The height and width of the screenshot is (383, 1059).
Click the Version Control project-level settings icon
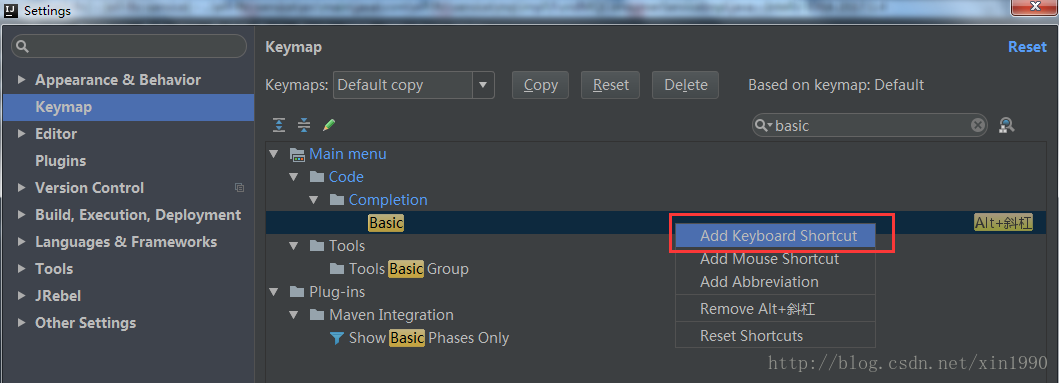pyautogui.click(x=239, y=187)
